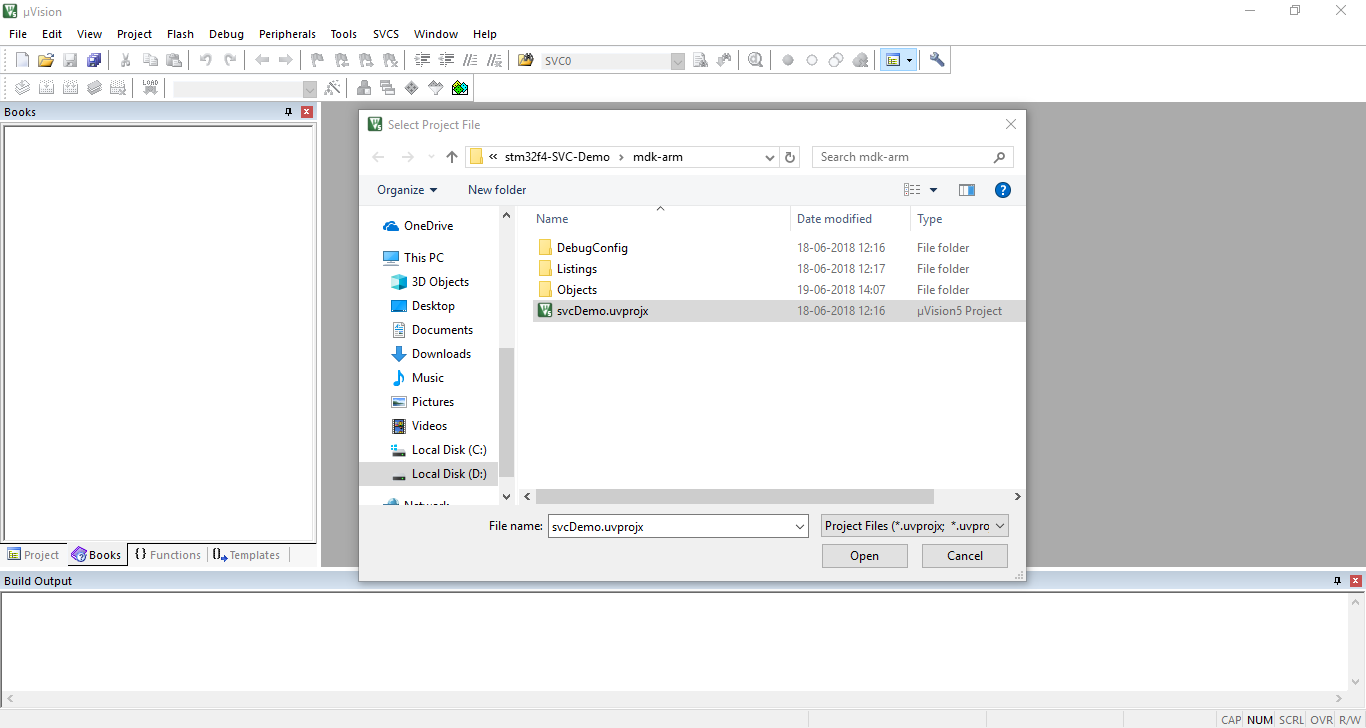The width and height of the screenshot is (1366, 728).
Task: Click the Translate file build icon
Action: 22,88
